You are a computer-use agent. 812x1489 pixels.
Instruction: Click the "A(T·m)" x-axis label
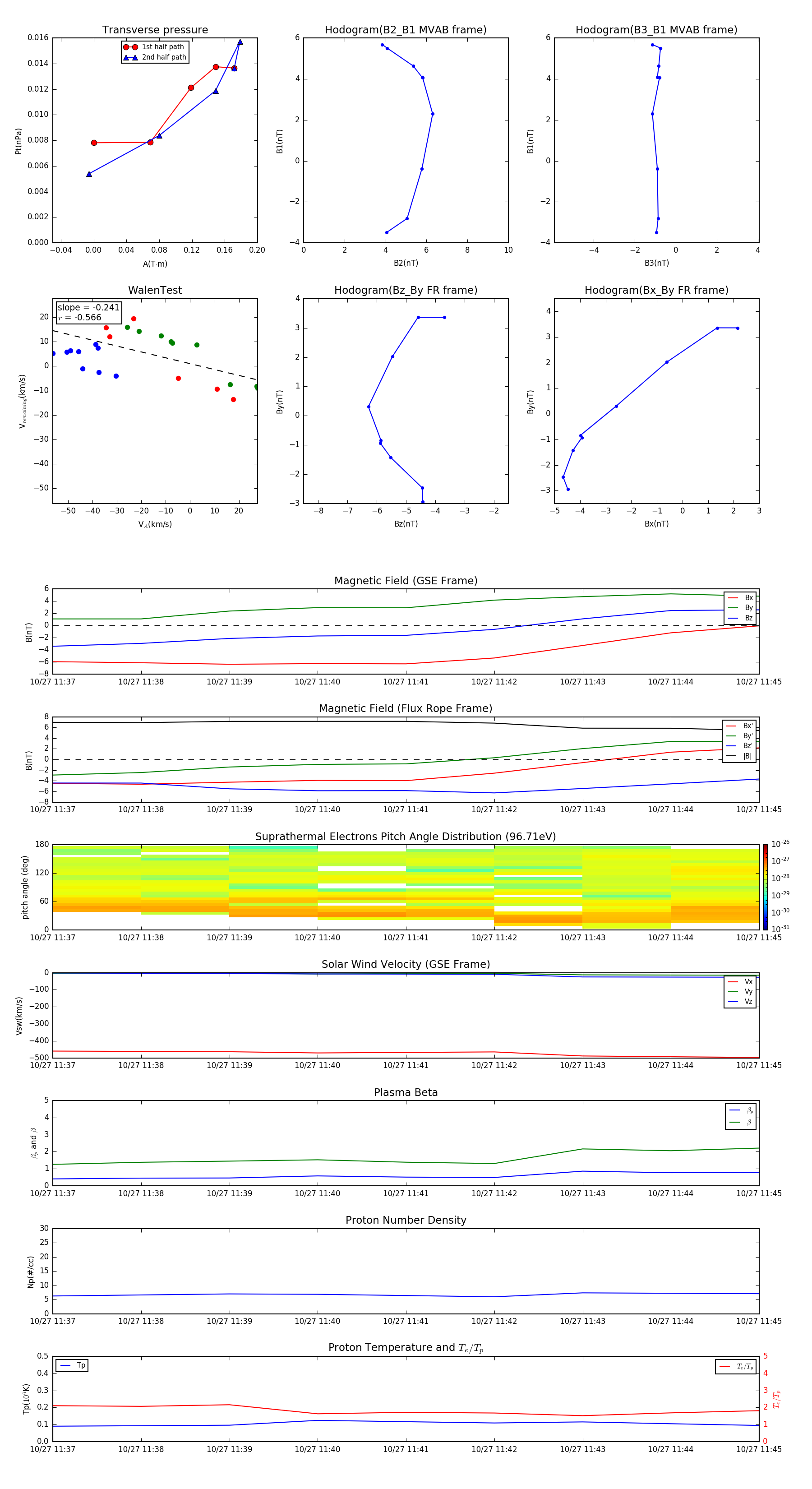click(x=155, y=264)
